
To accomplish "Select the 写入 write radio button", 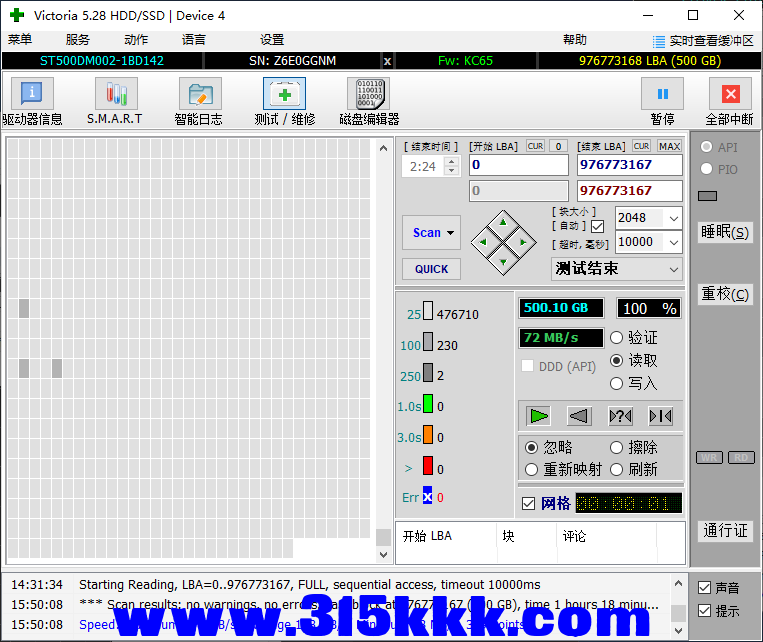I will coord(617,383).
